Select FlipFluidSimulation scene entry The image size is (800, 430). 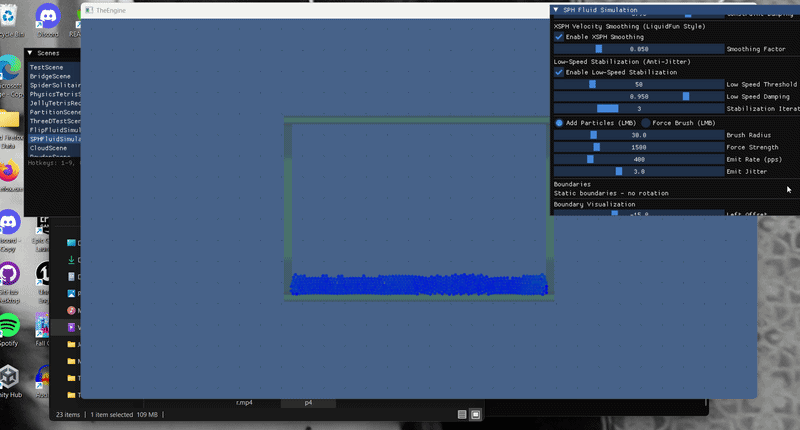pyautogui.click(x=54, y=130)
